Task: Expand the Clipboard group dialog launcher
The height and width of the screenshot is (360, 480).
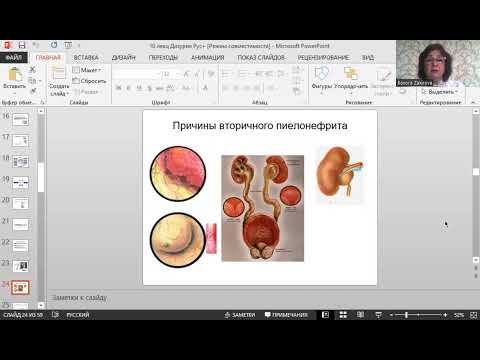Action: 42,102
